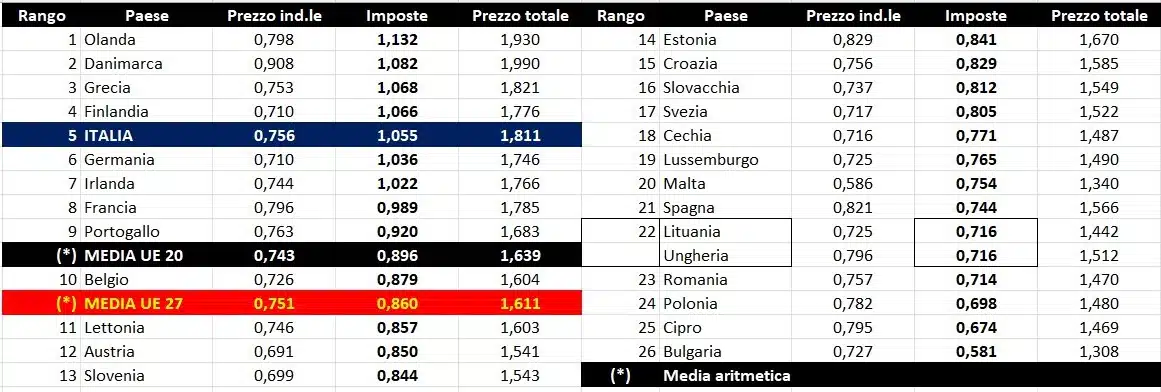The height and width of the screenshot is (392, 1161).
Task: Select Danimarca's total price 1,990
Action: (520, 64)
